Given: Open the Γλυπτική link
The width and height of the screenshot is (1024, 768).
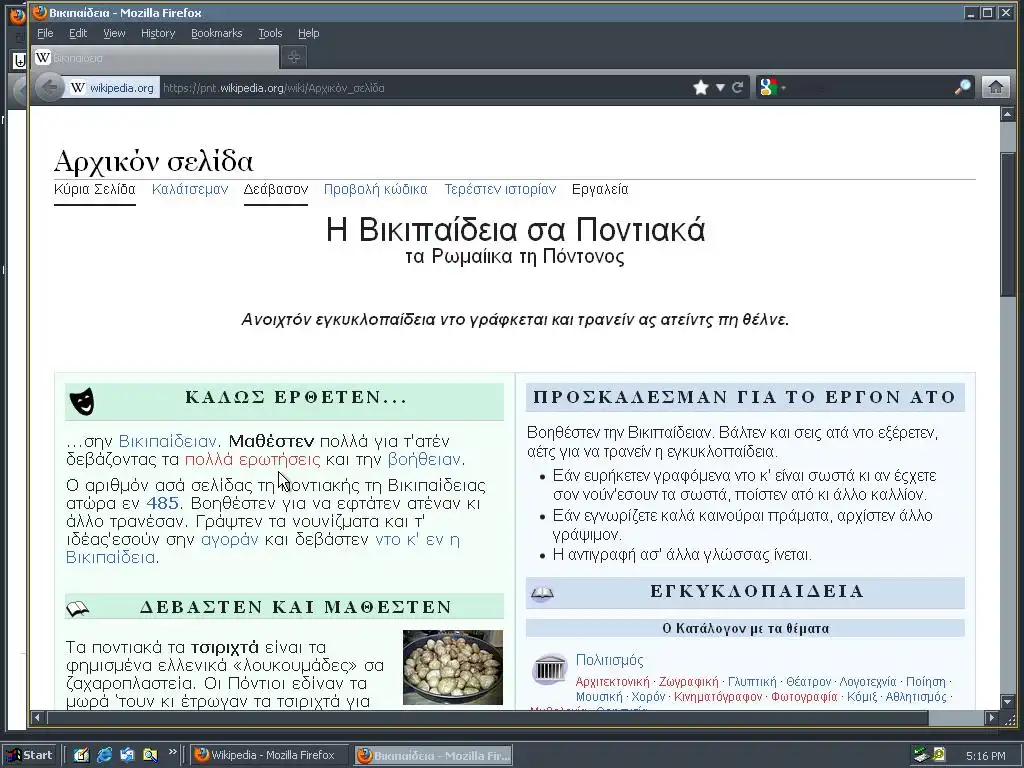Looking at the screenshot, I should coord(752,682).
